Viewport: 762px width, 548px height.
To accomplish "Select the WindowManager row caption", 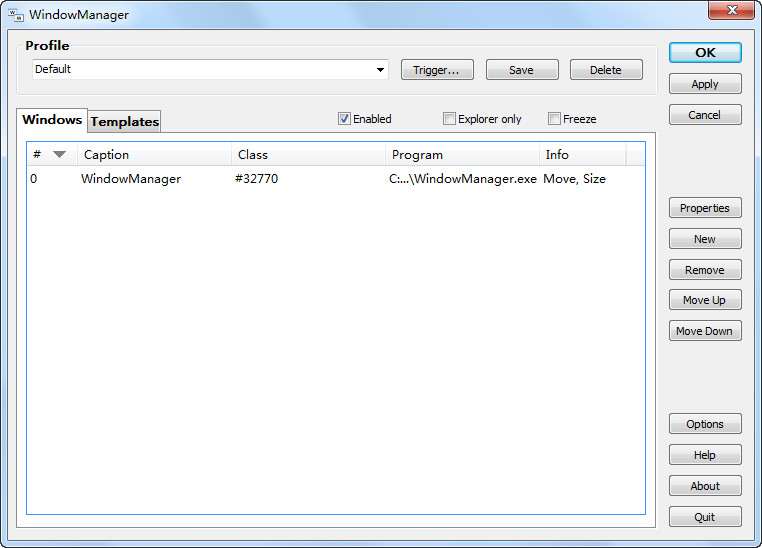I will (131, 179).
